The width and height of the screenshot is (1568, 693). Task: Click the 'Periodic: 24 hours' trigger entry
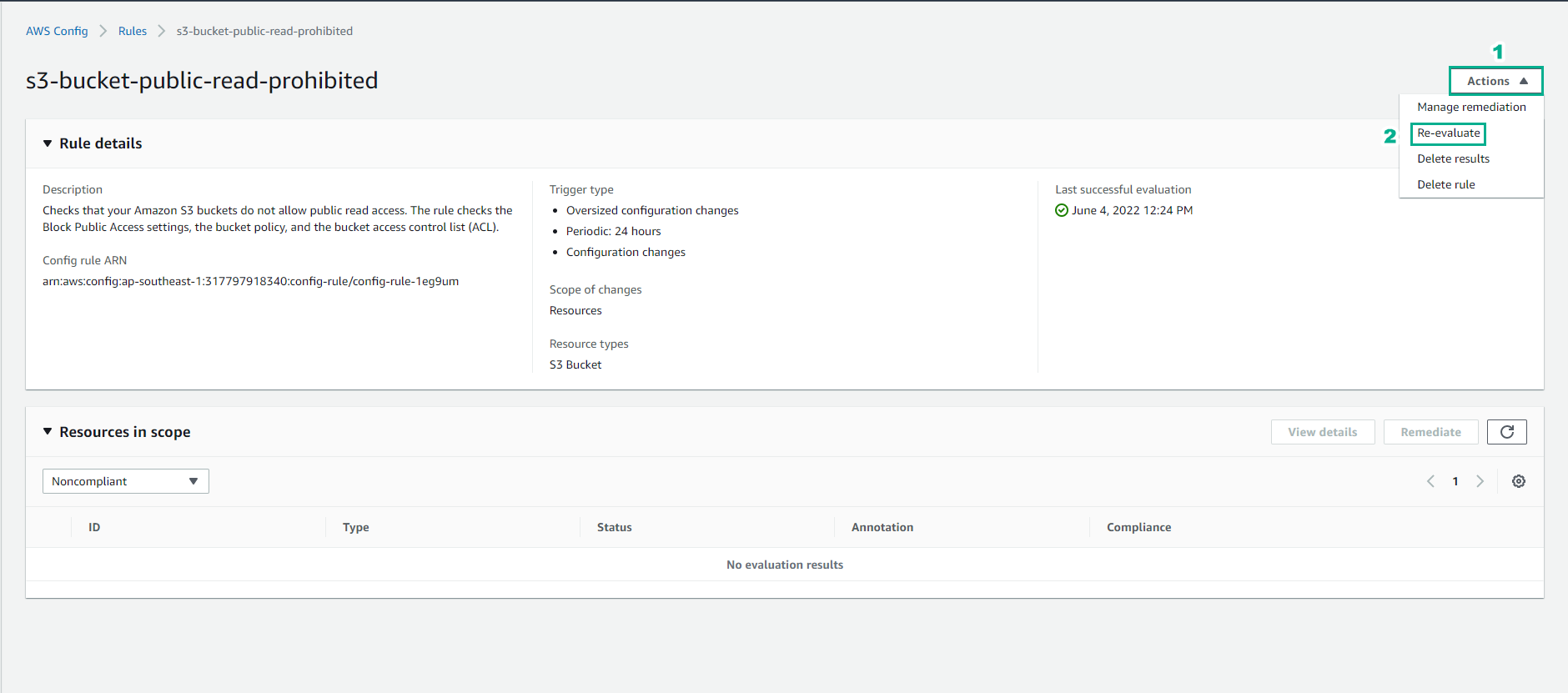pyautogui.click(x=613, y=231)
